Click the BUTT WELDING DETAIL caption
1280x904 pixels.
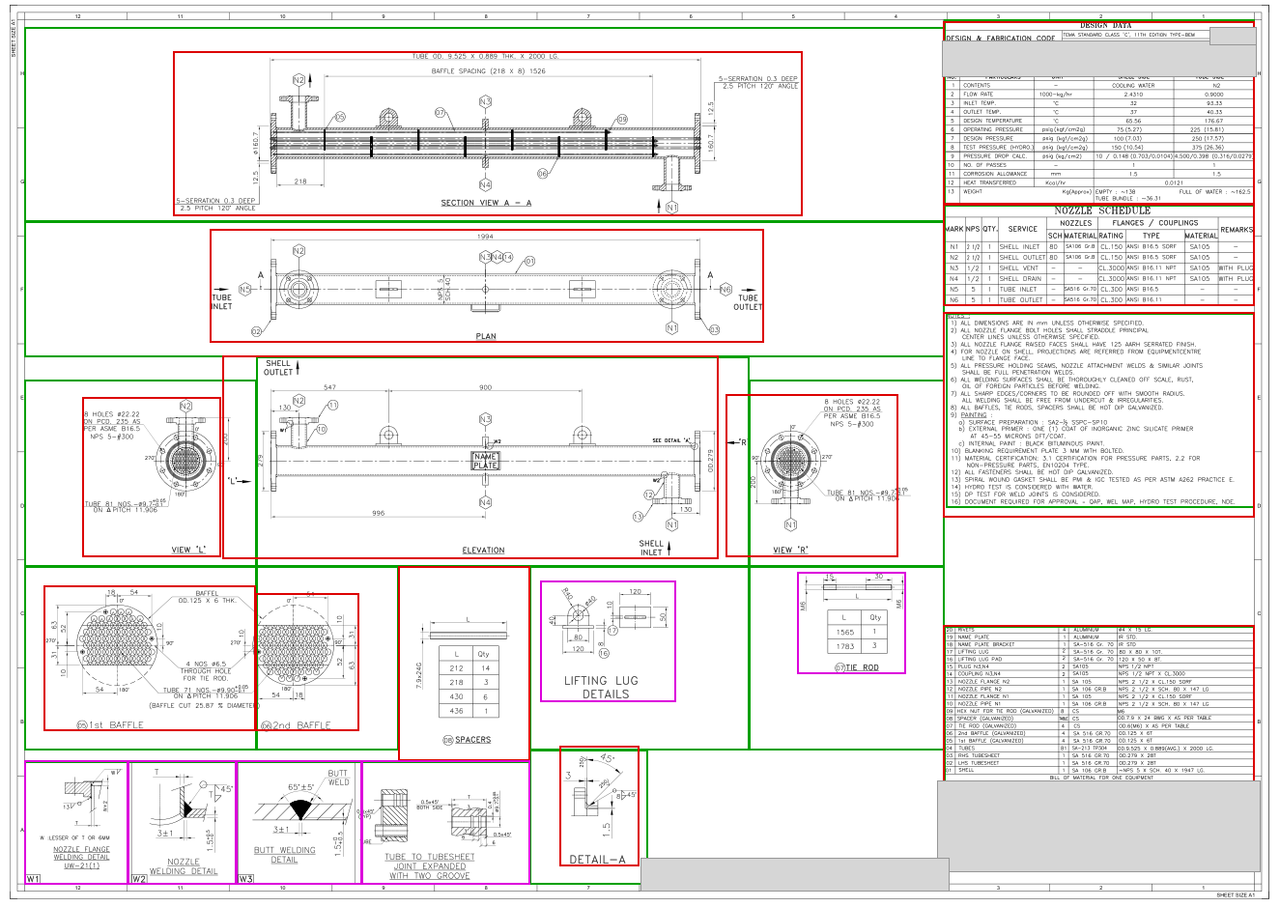[x=285, y=853]
